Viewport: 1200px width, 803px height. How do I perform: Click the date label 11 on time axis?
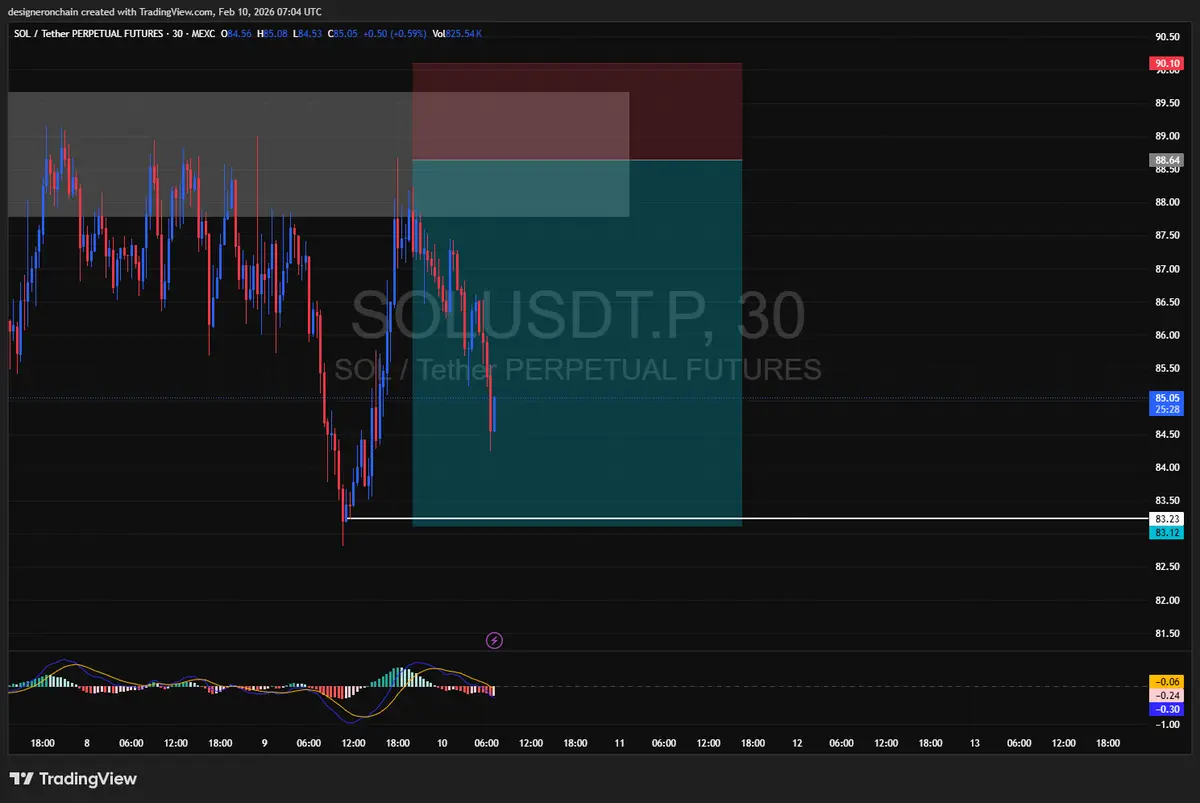pos(619,743)
